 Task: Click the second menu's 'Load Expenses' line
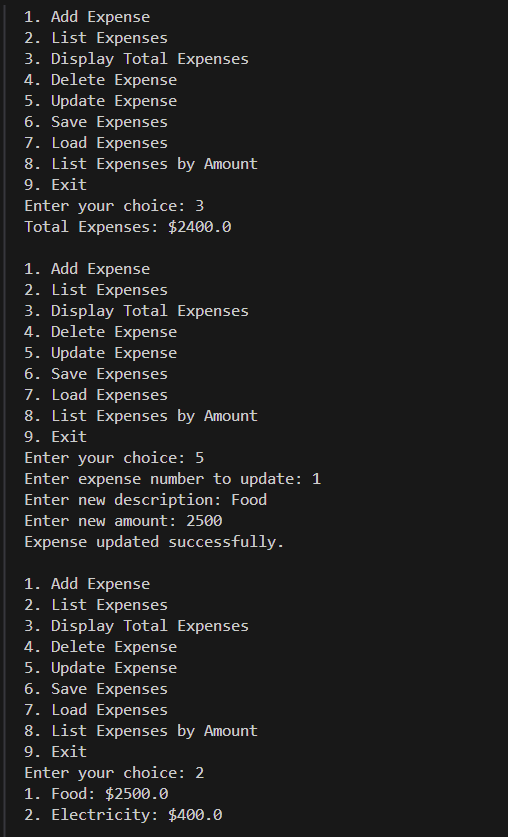click(x=96, y=395)
